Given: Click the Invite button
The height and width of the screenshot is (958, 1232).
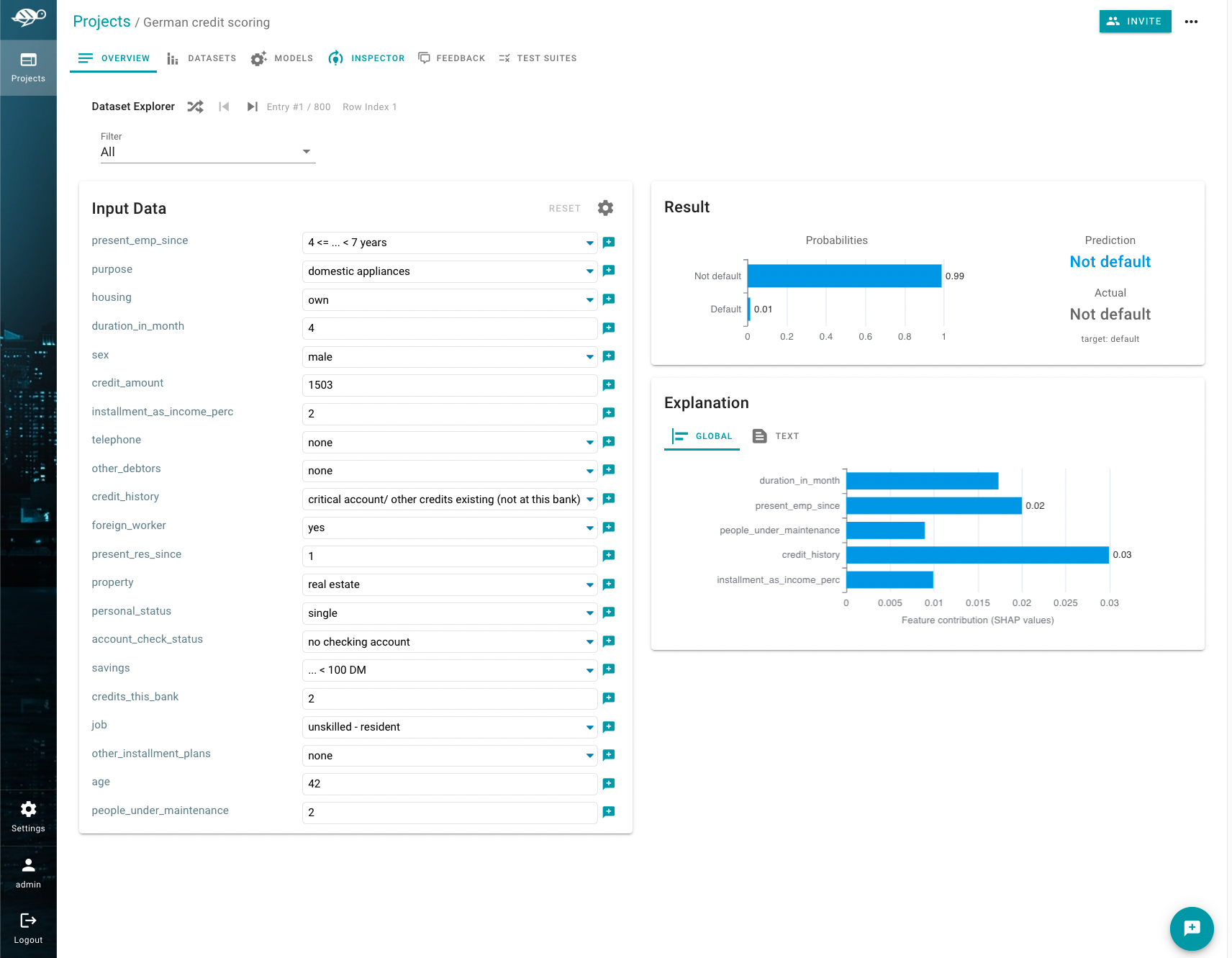Looking at the screenshot, I should pos(1135,22).
